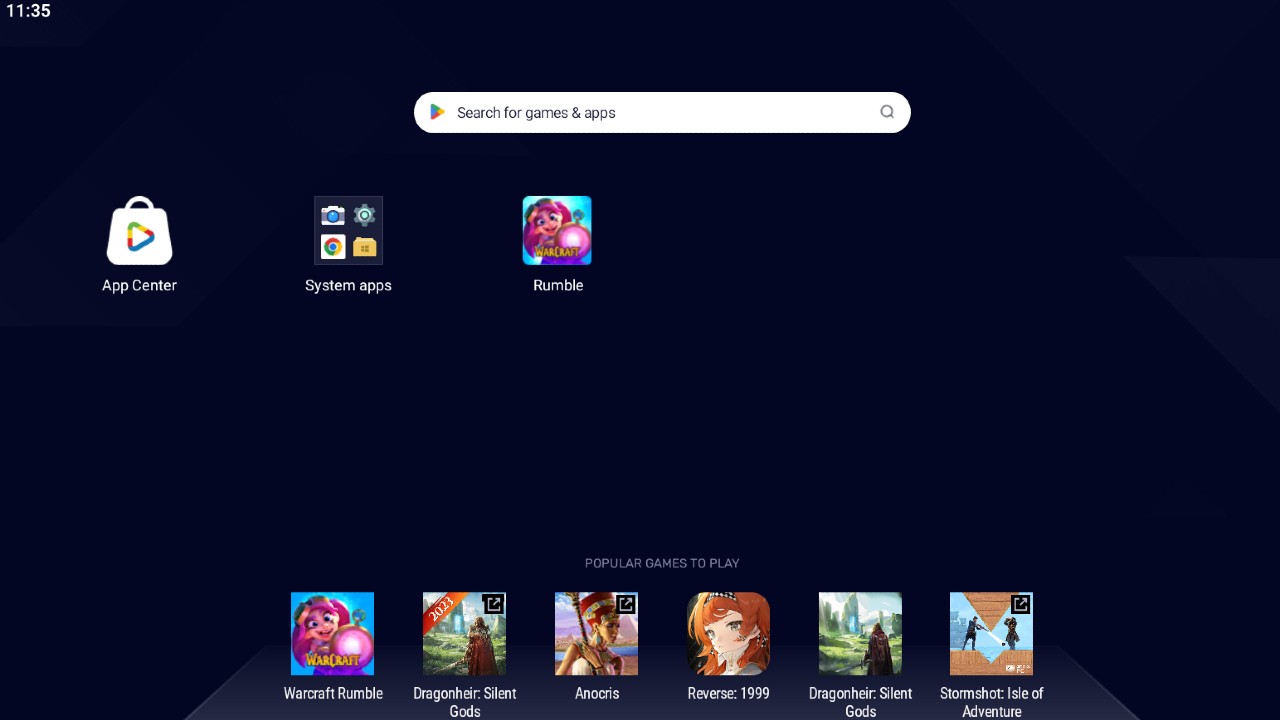This screenshot has width=1280, height=720.
Task: Launch the Rumble app on home screen
Action: coord(557,231)
